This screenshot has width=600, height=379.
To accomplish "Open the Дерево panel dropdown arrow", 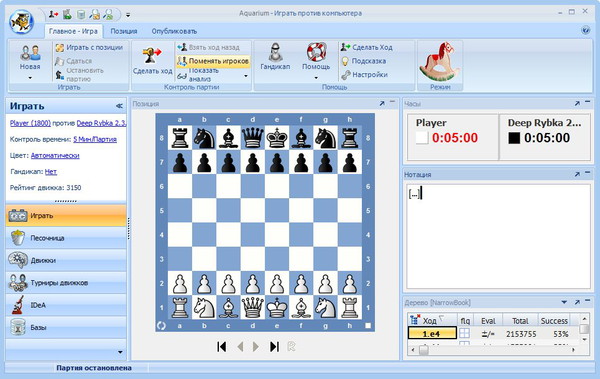I will coord(564,302).
